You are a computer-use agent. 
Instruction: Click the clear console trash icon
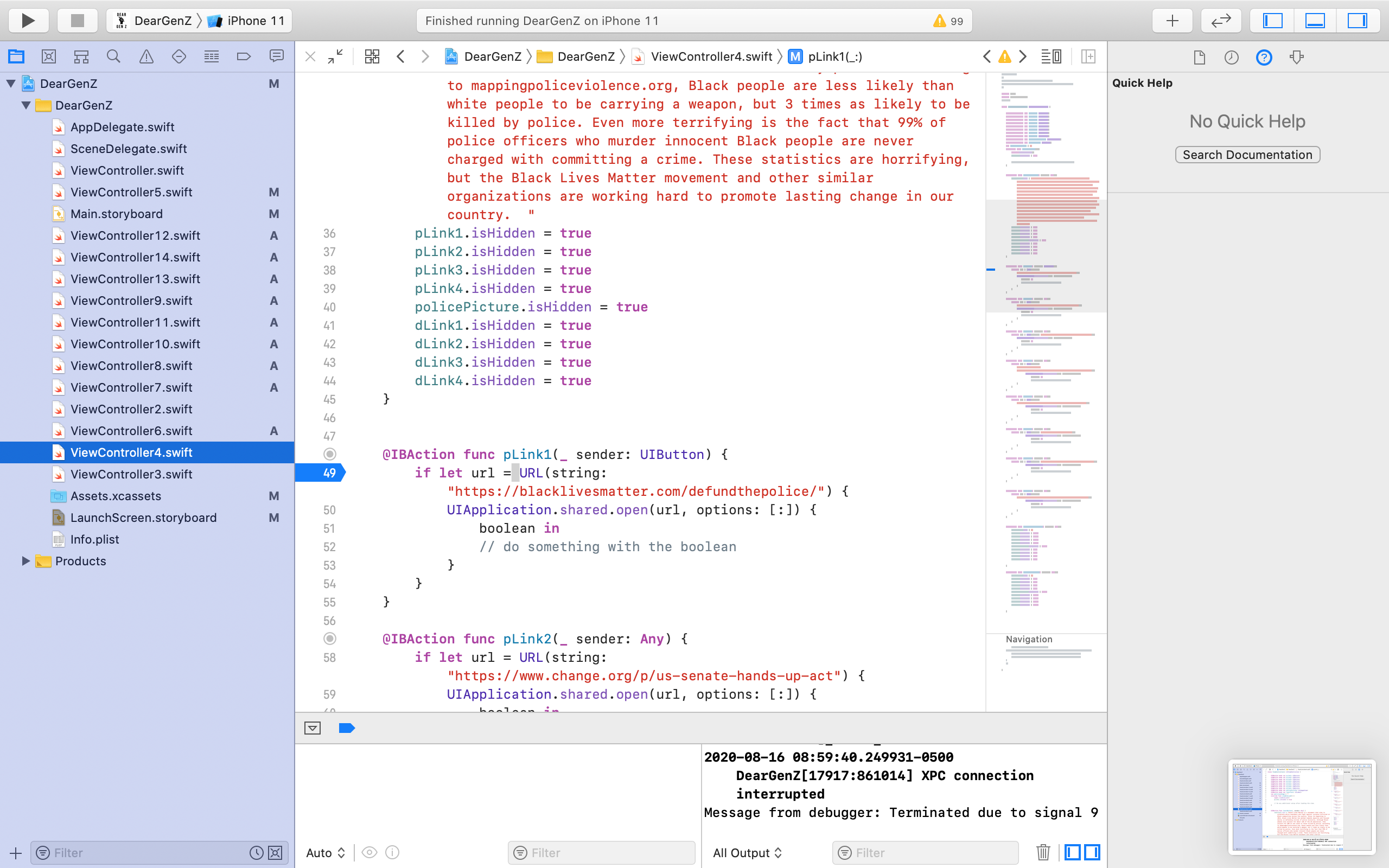1043,852
